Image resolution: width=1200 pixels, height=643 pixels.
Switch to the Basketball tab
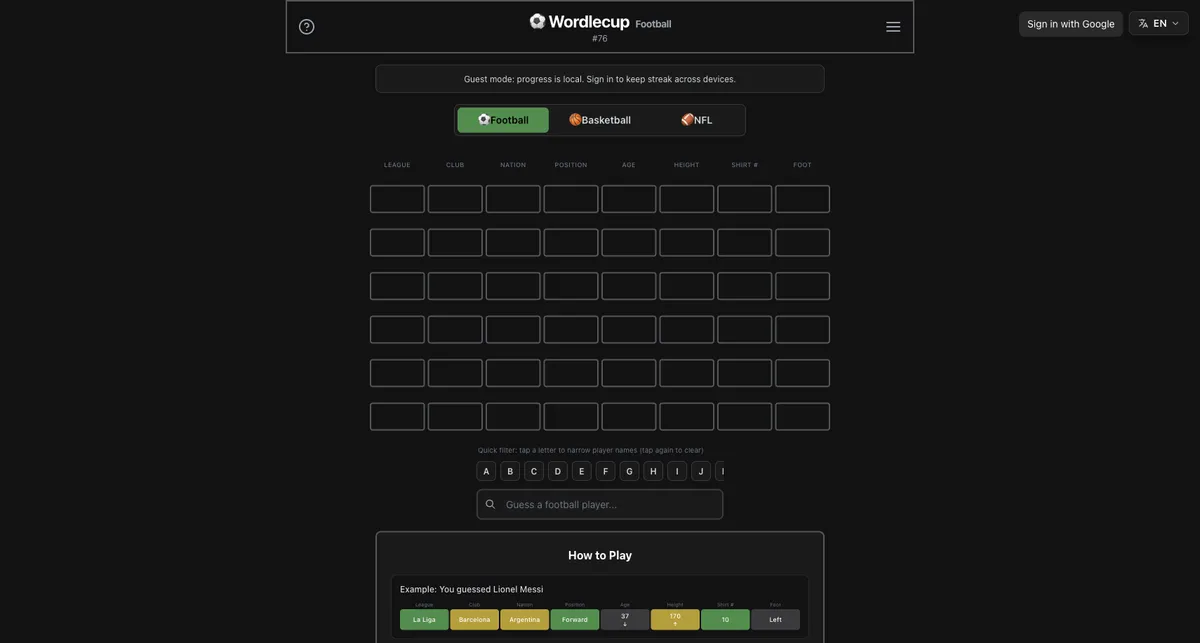coord(600,120)
